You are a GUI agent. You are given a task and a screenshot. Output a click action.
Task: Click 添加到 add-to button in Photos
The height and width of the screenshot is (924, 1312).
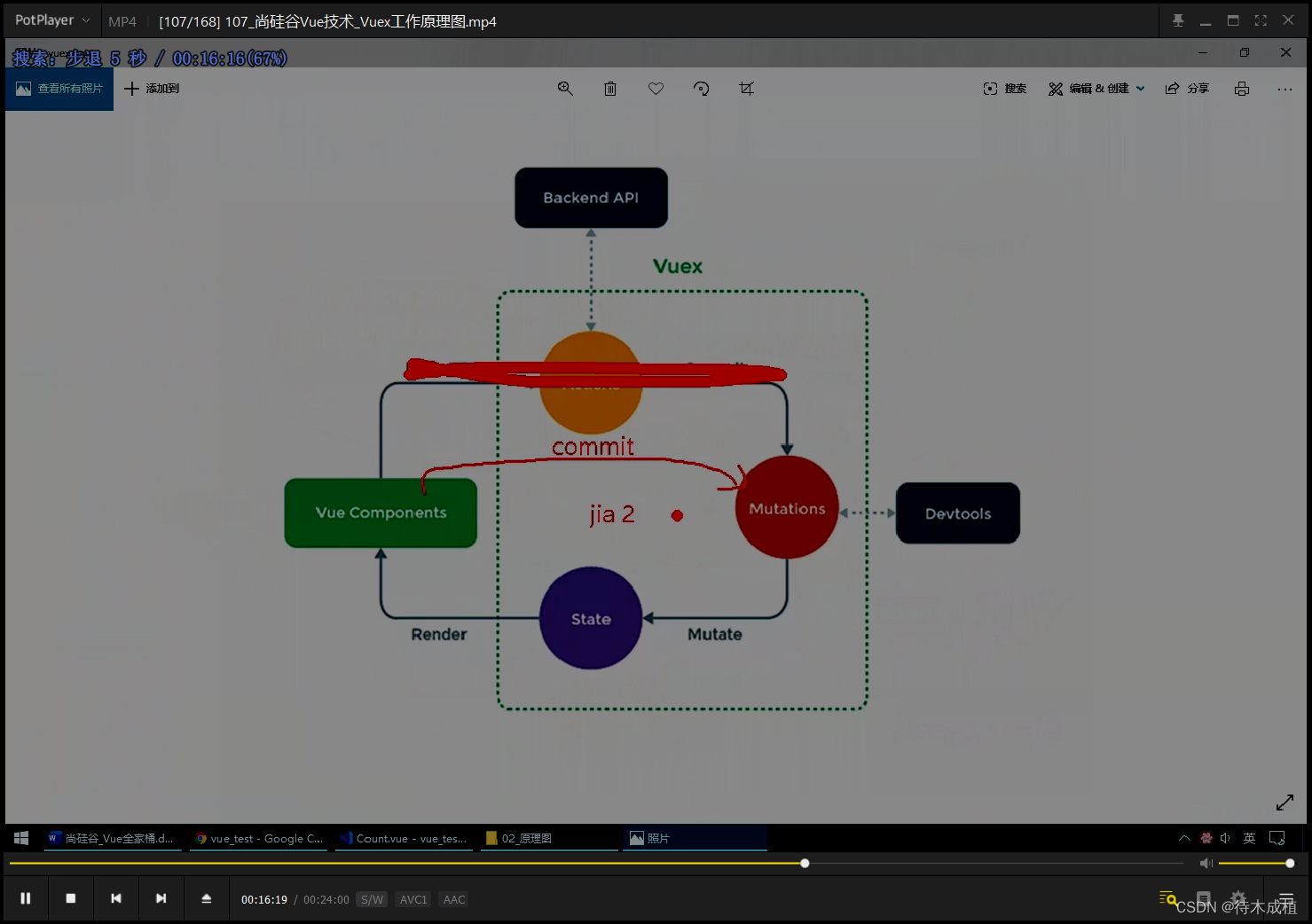(152, 89)
